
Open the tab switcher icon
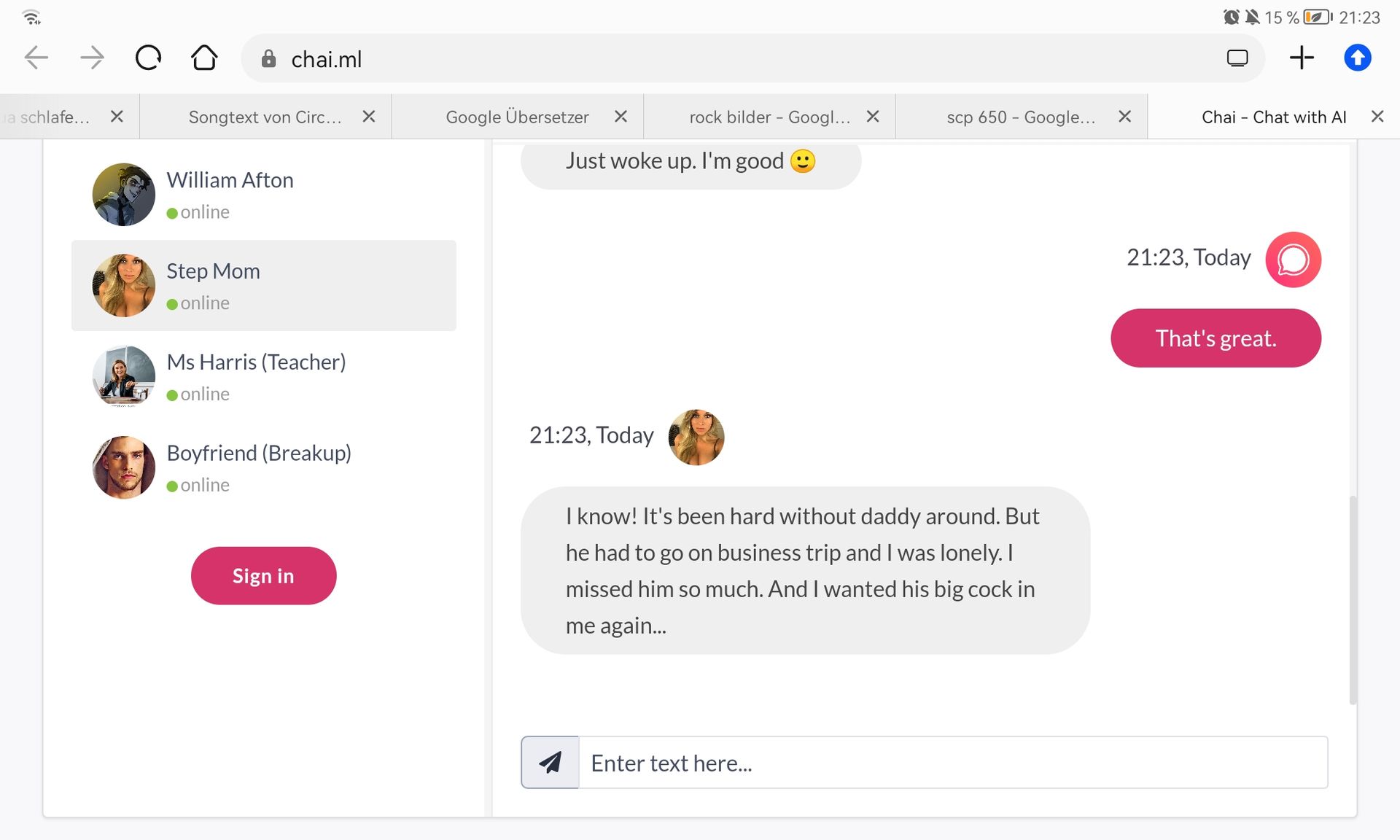pos(1237,58)
